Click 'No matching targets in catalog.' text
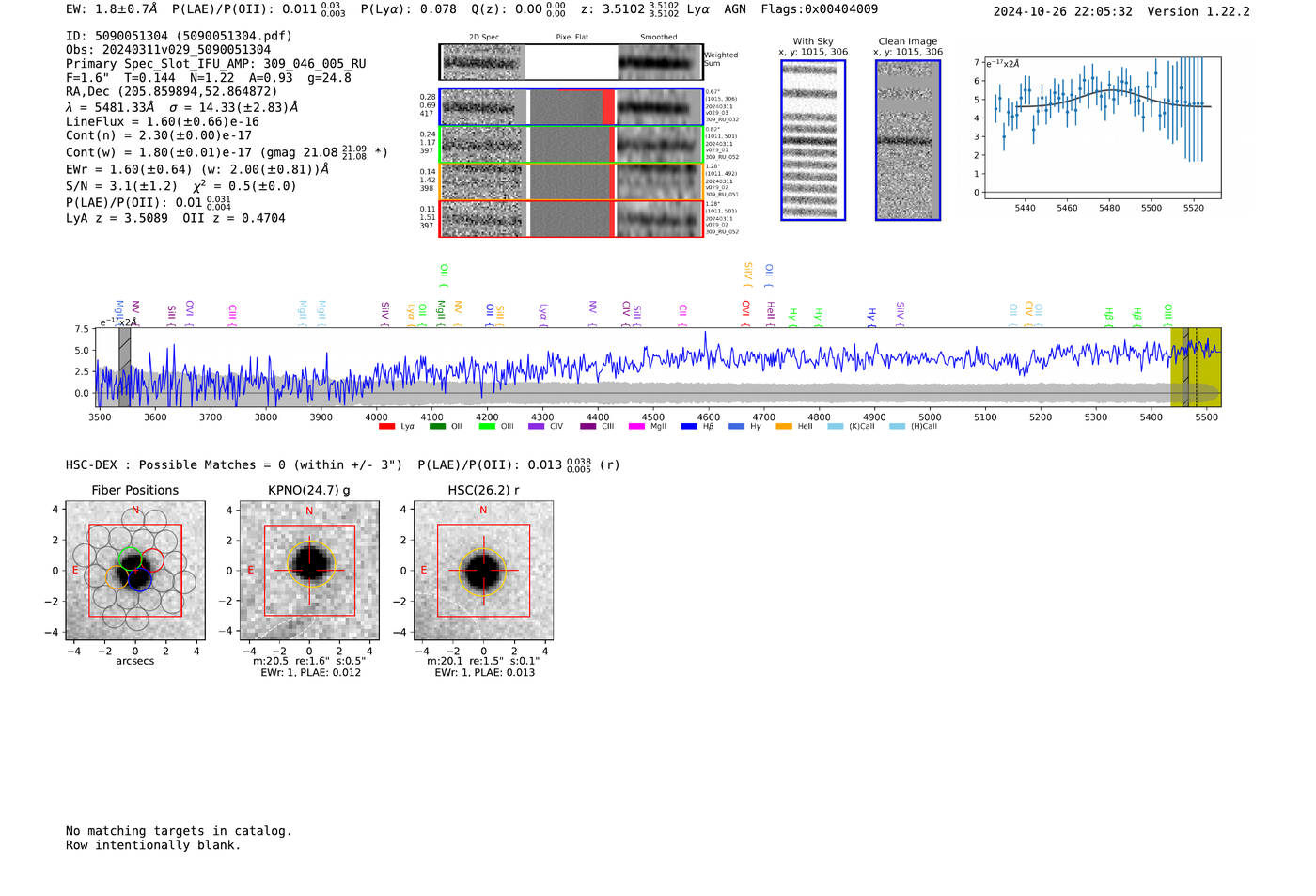Image resolution: width=1316 pixels, height=896 pixels. point(179,831)
